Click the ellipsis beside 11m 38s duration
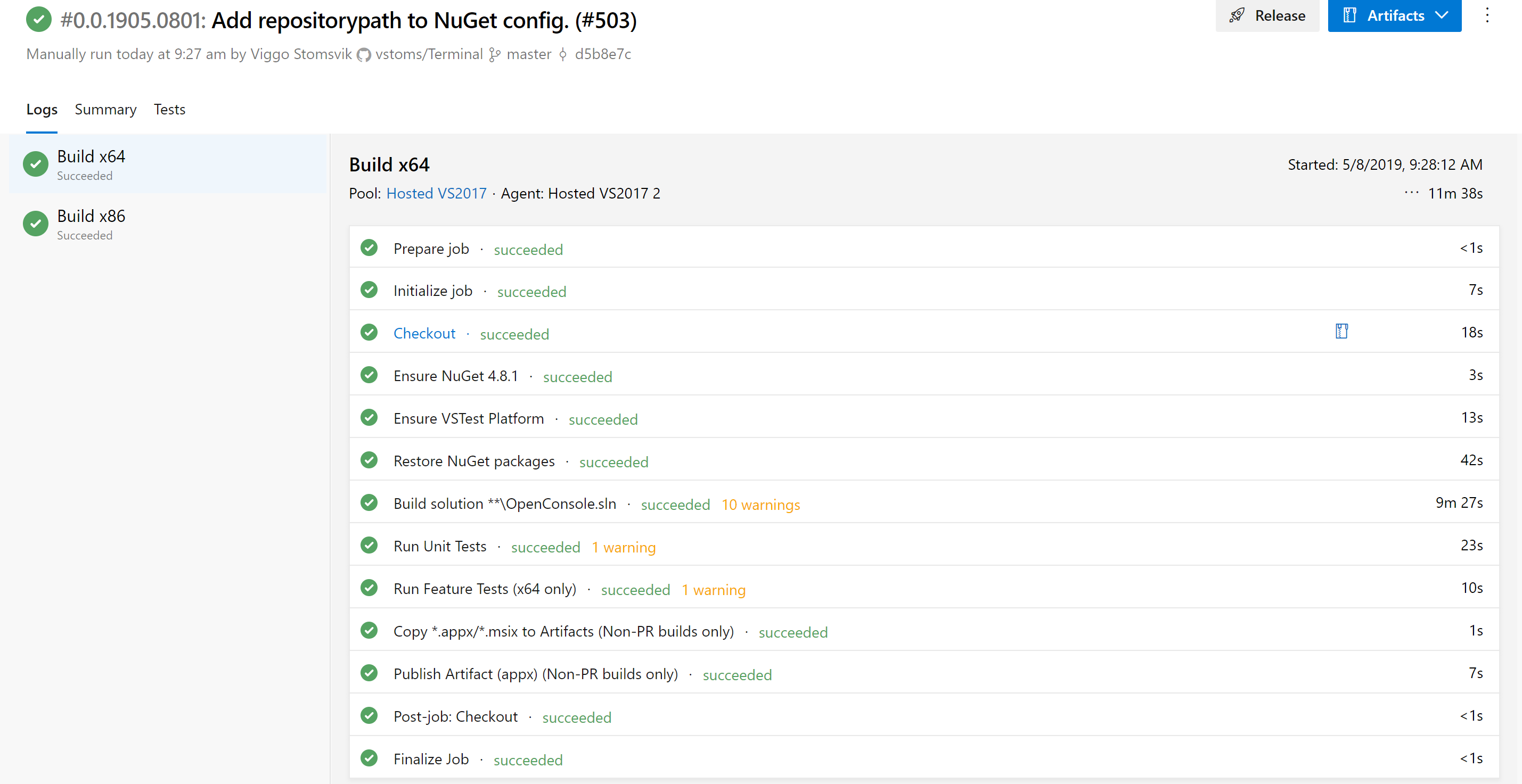This screenshot has height=784, width=1522. pos(1411,193)
